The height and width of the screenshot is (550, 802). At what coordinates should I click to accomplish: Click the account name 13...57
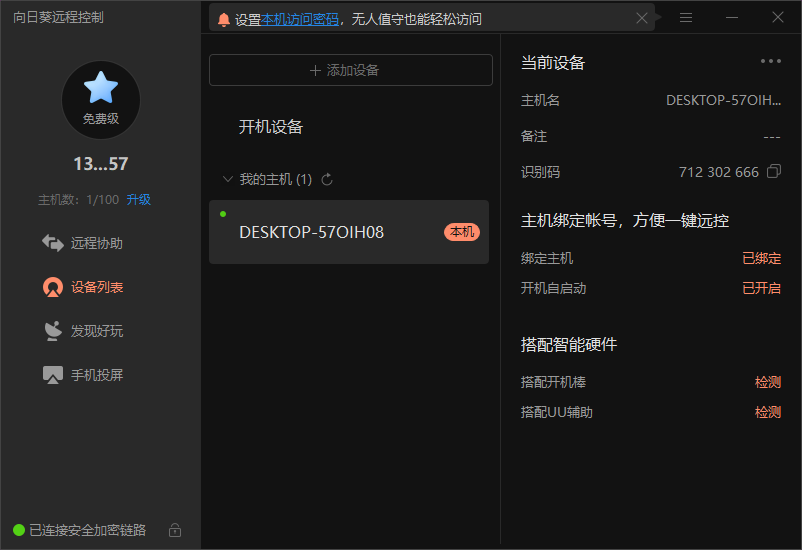coord(101,164)
